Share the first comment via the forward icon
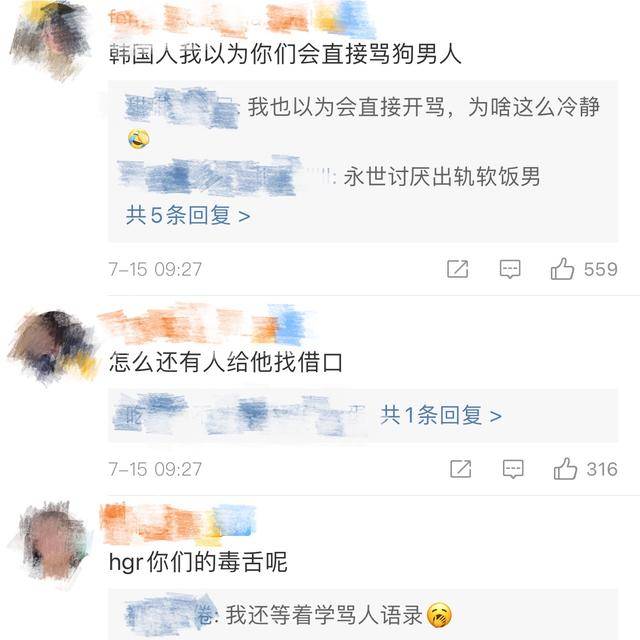The image size is (640, 640). click(x=458, y=269)
